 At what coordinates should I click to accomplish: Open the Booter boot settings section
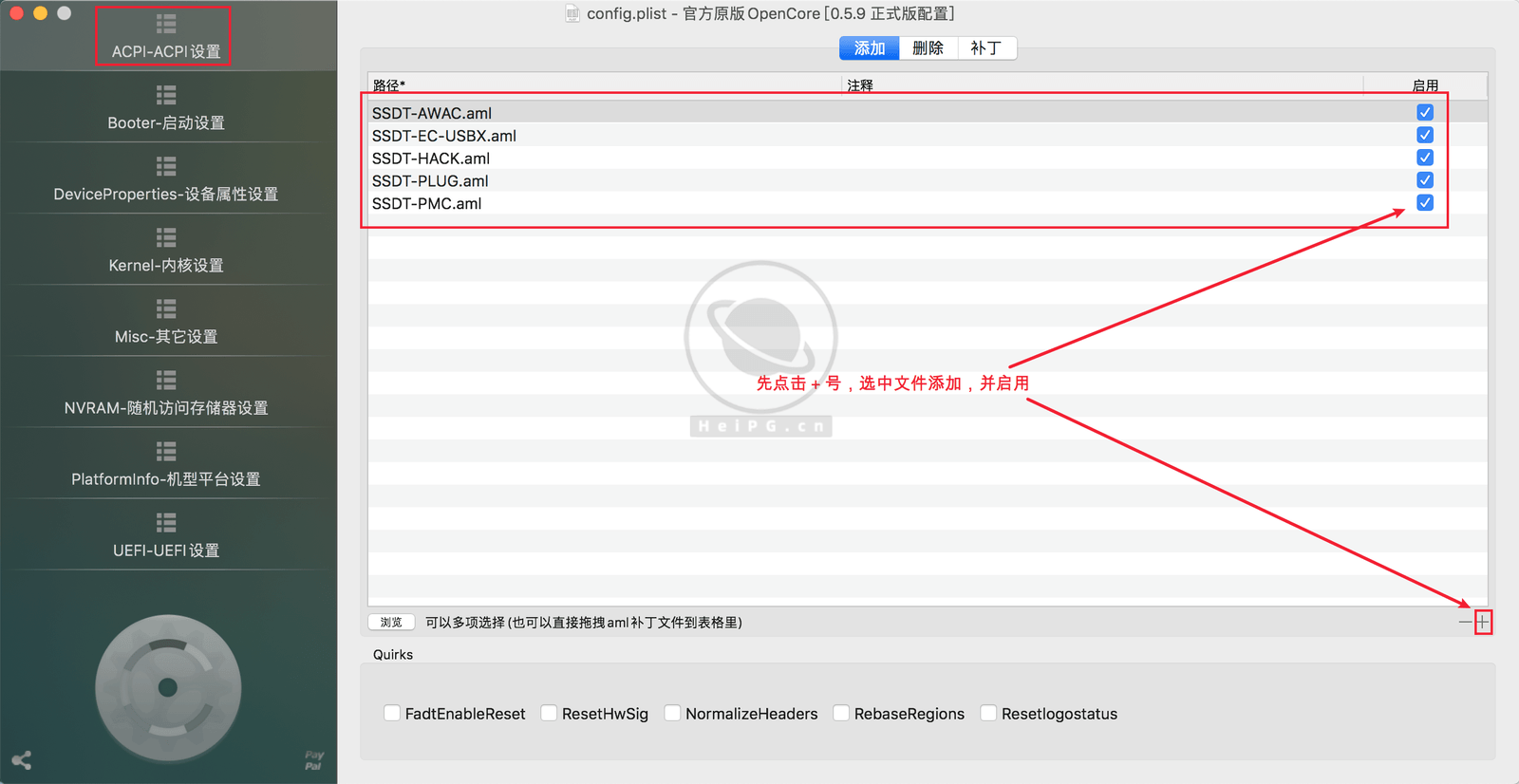(x=166, y=108)
